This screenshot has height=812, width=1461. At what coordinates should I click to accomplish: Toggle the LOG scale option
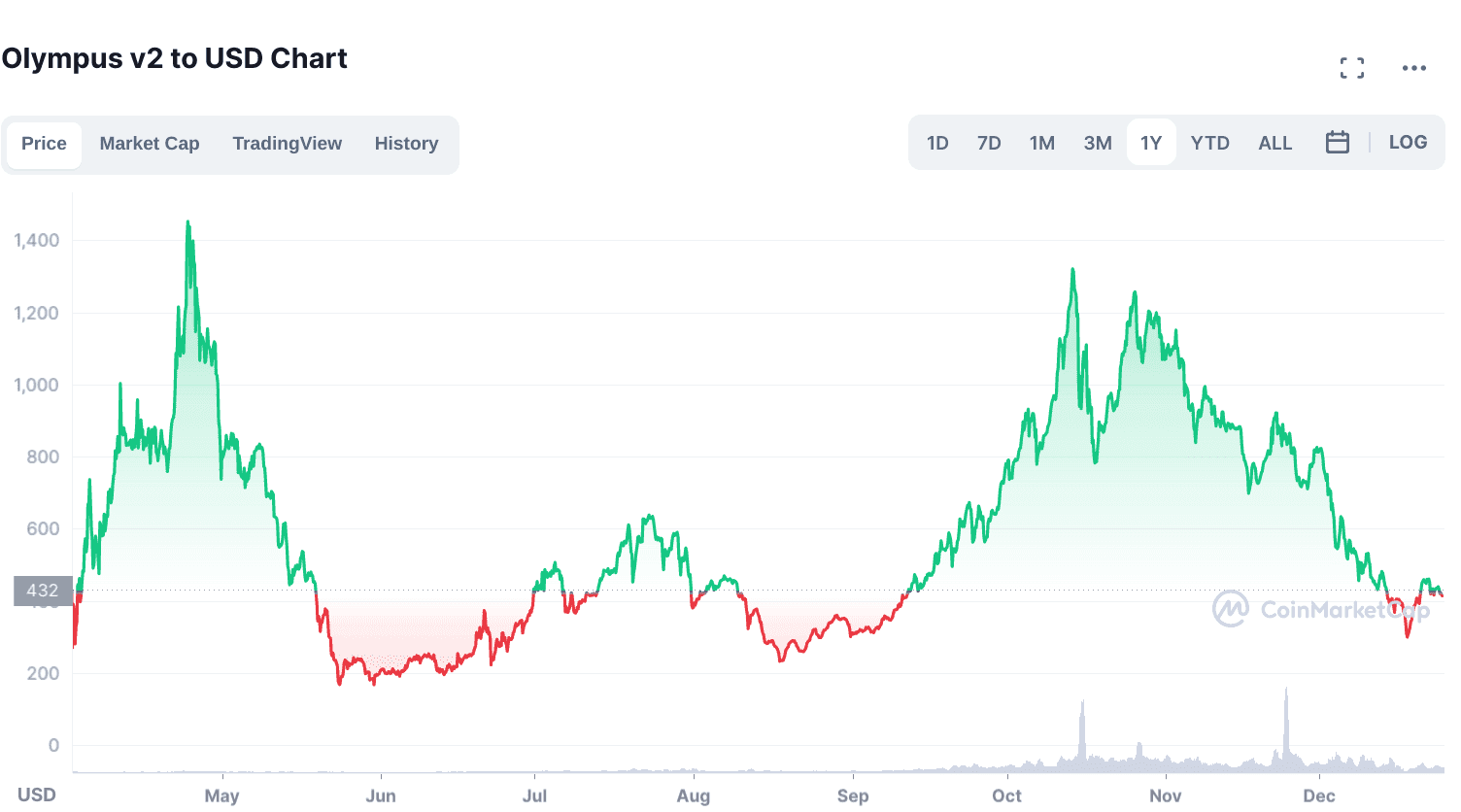pyautogui.click(x=1407, y=143)
